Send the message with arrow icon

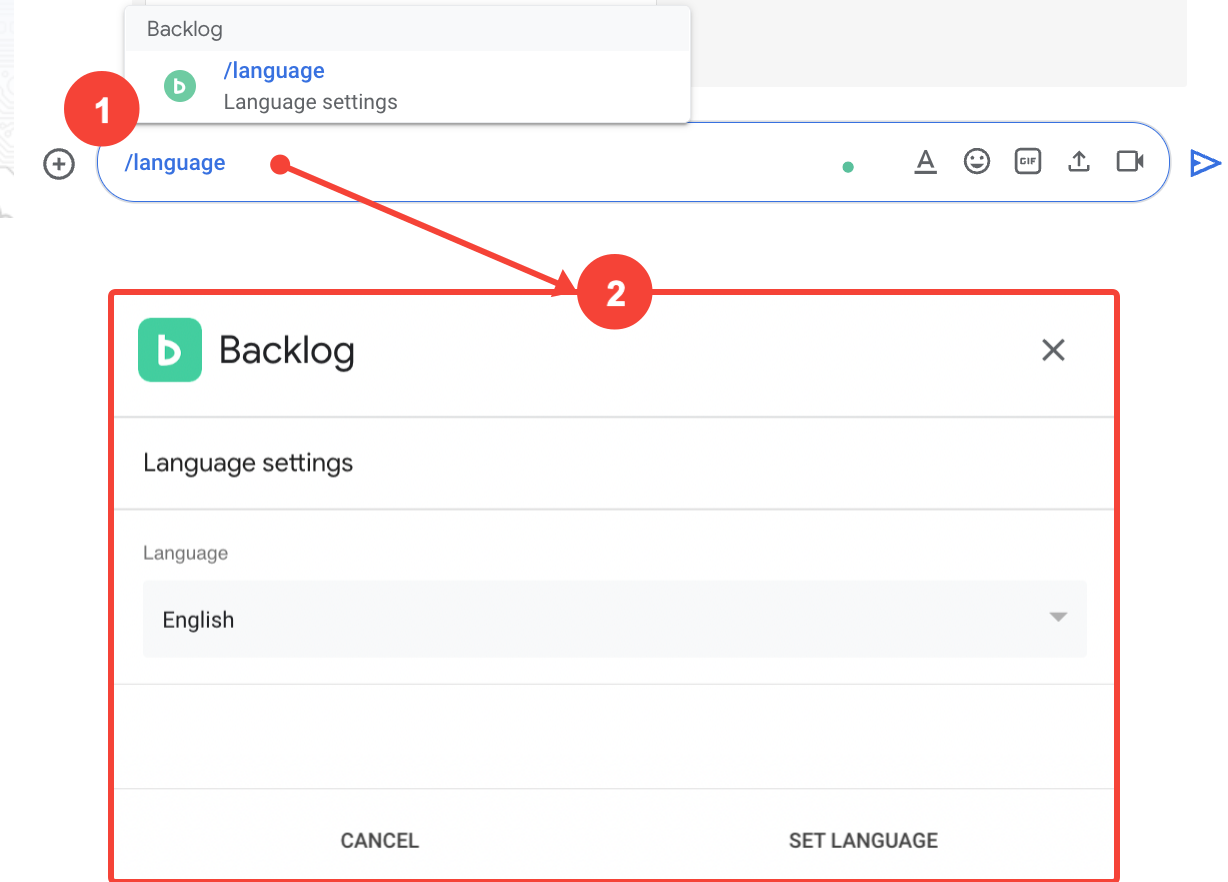tap(1205, 163)
